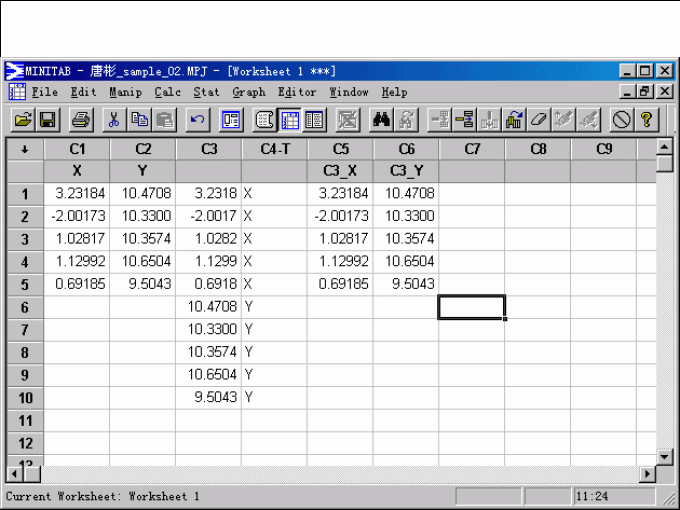
Task: Click the Cancel circle-slash toolbar icon
Action: pos(621,120)
